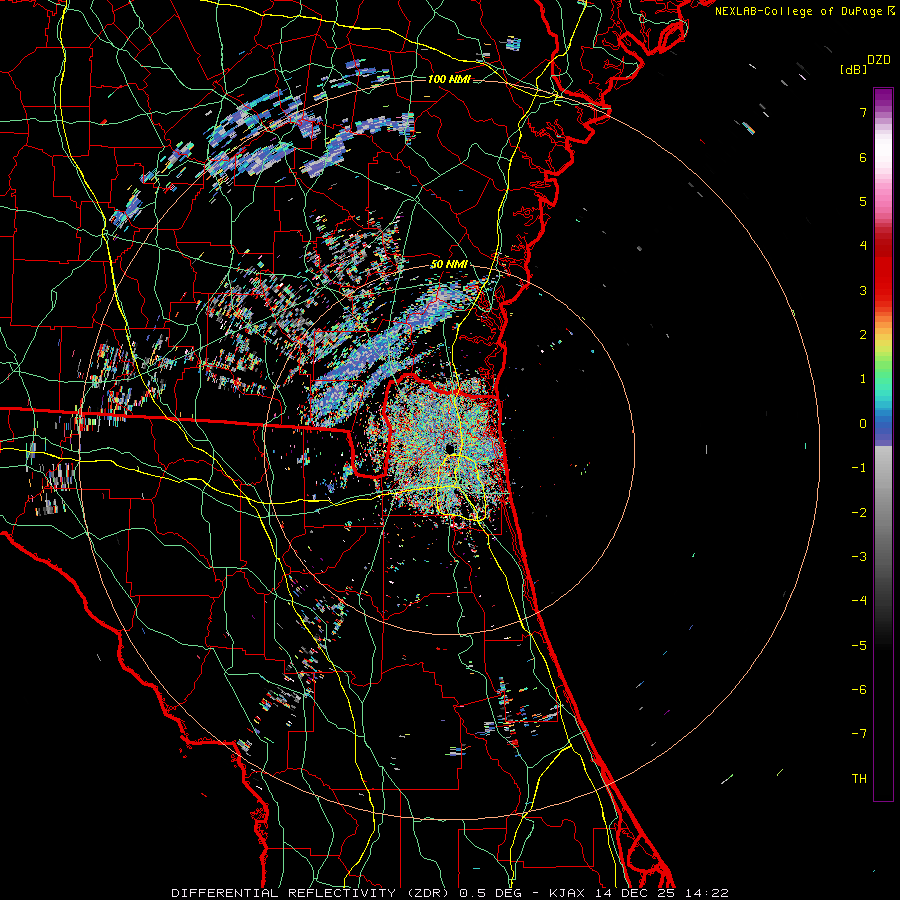Viewport: 900px width, 900px height.
Task: Click the -2 value on color scale
Action: click(x=859, y=513)
